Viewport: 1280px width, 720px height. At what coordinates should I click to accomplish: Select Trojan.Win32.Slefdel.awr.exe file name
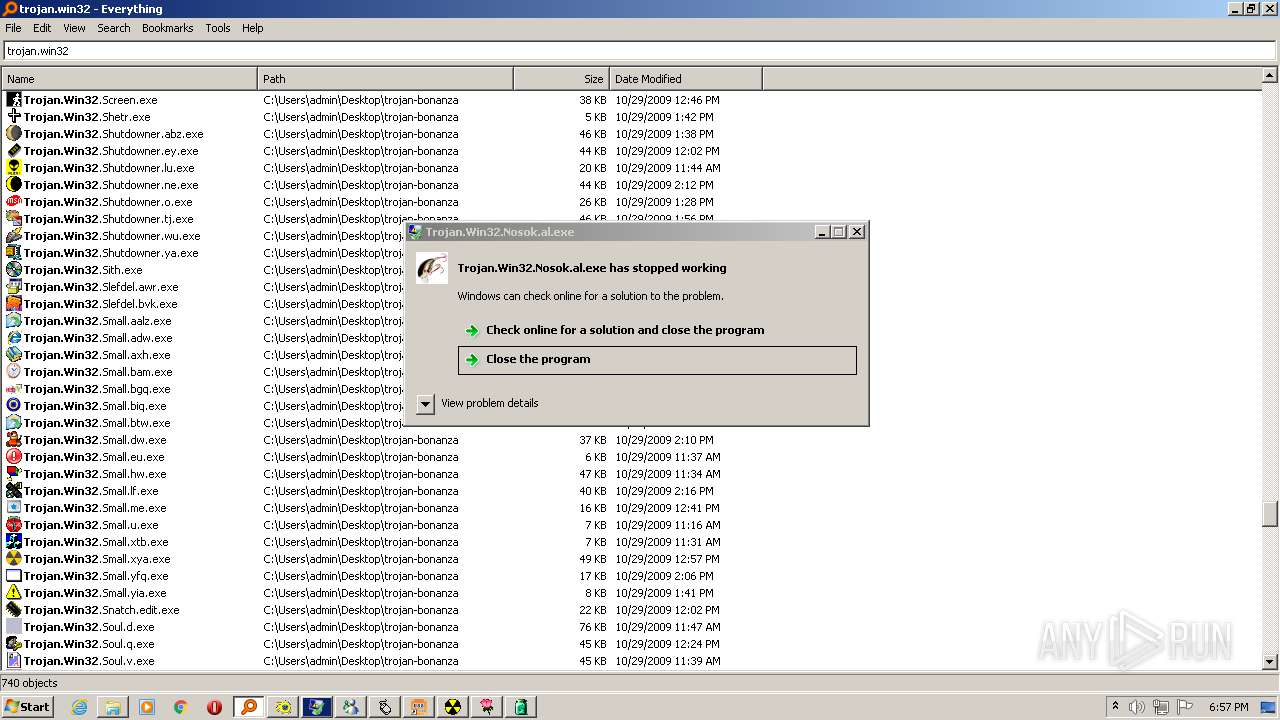click(x=101, y=287)
